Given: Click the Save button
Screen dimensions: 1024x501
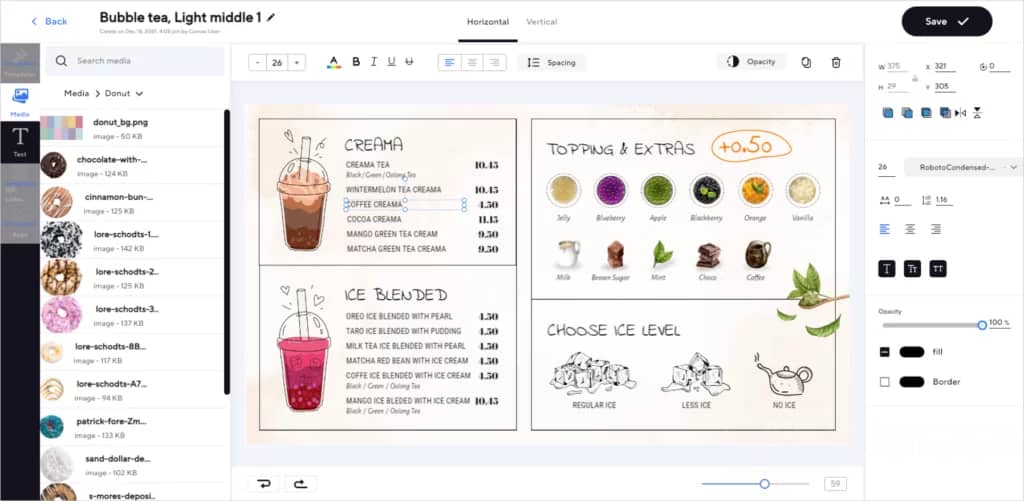Looking at the screenshot, I should [x=947, y=22].
